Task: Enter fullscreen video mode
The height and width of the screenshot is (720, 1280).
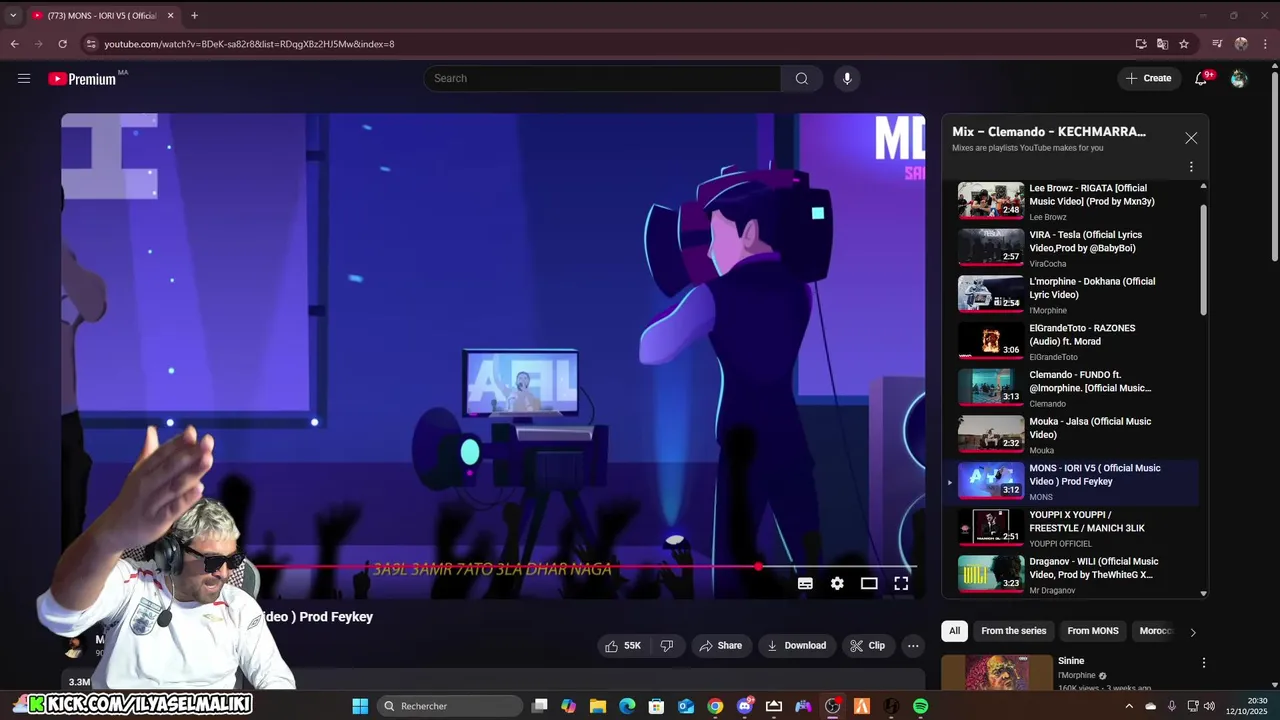Action: tap(901, 584)
